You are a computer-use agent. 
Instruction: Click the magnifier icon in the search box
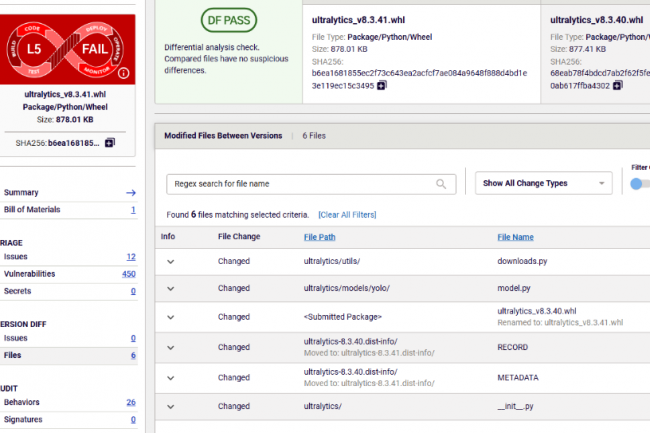441,184
